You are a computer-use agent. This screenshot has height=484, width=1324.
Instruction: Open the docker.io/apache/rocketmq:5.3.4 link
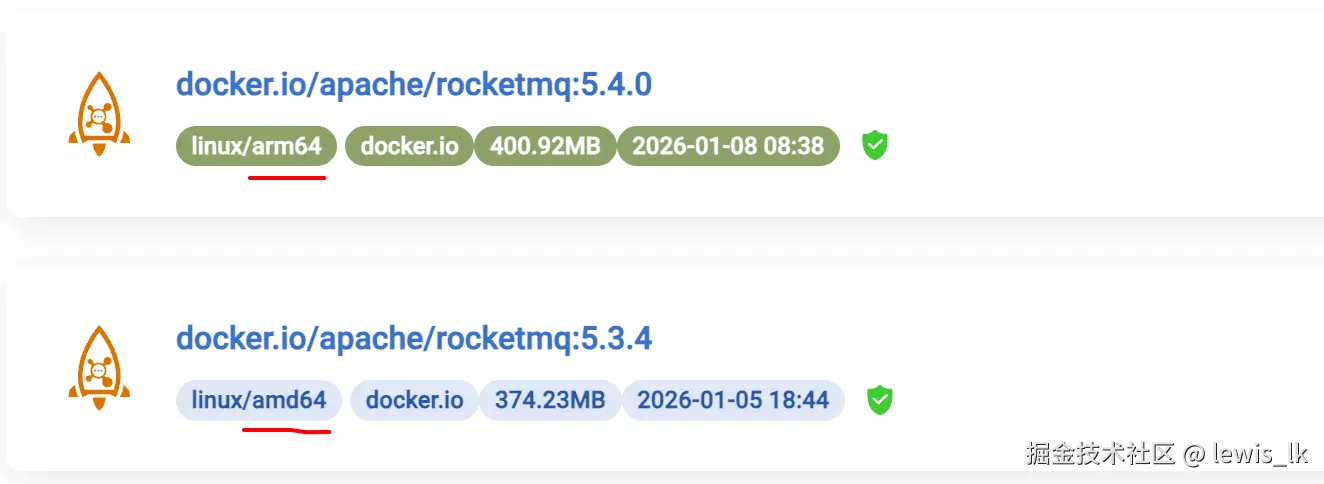coord(414,339)
